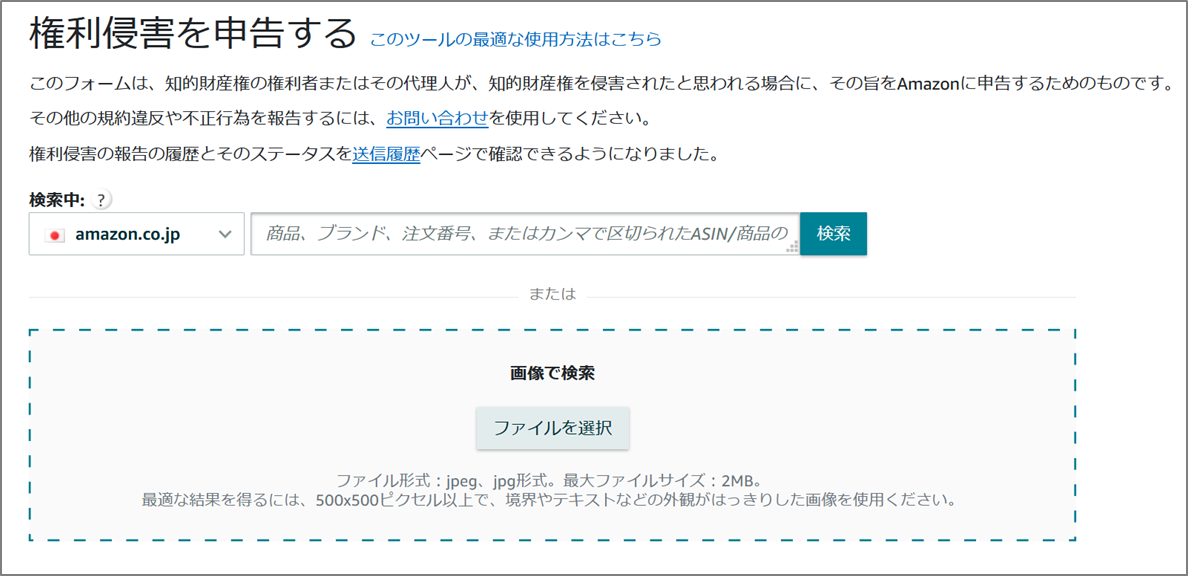
Task: Click the ファイルを選択 file select button
Action: tap(552, 428)
